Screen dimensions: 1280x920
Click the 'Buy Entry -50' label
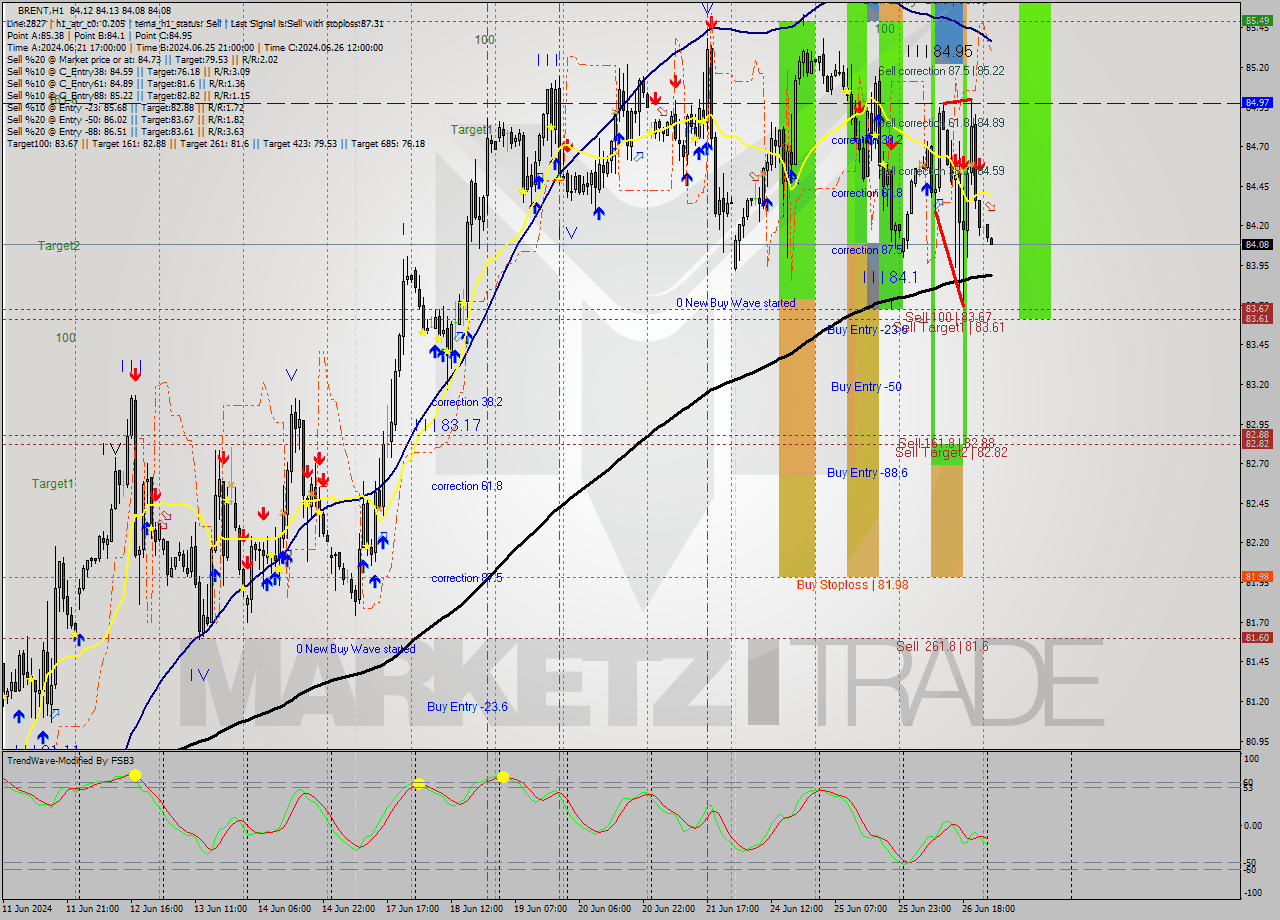coord(866,386)
